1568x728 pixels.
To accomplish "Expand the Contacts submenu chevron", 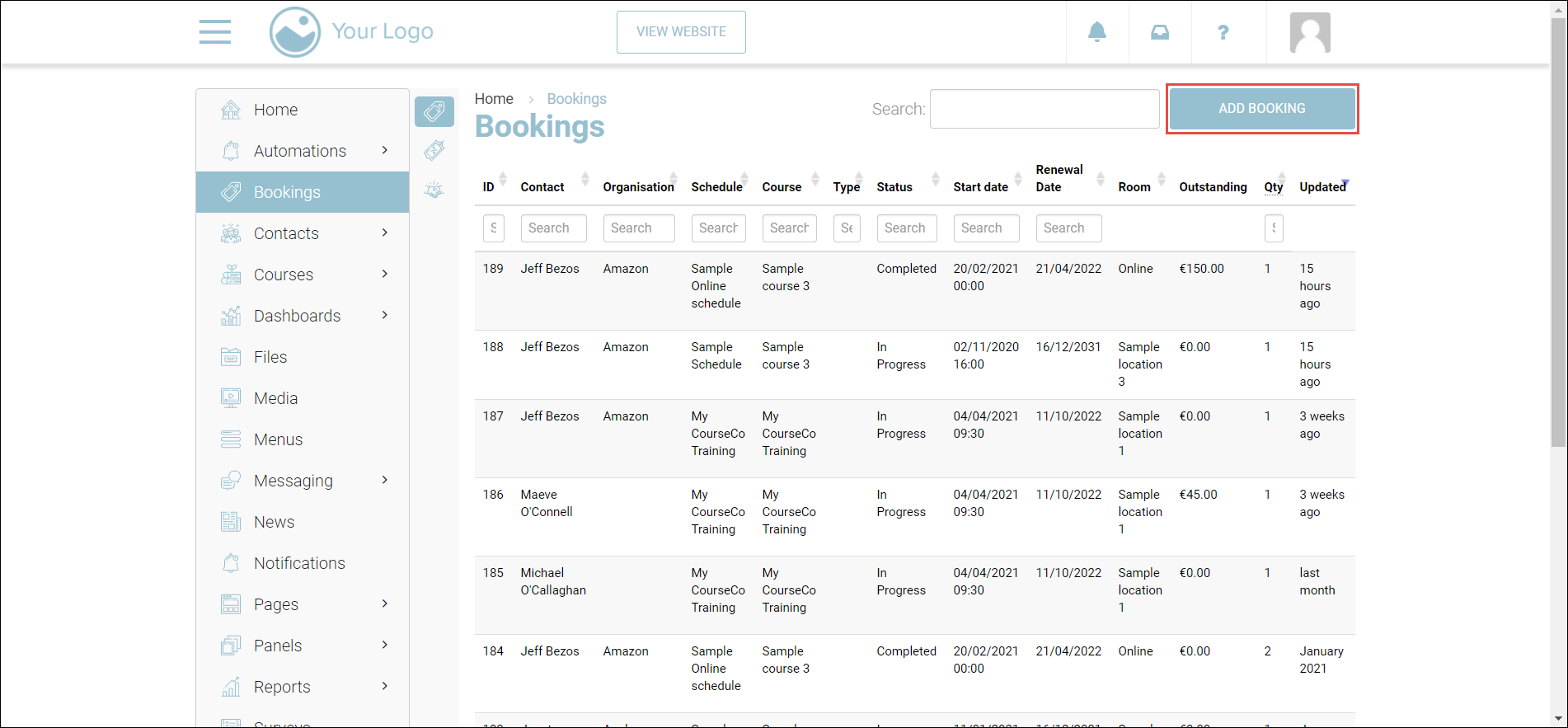I will pos(384,232).
